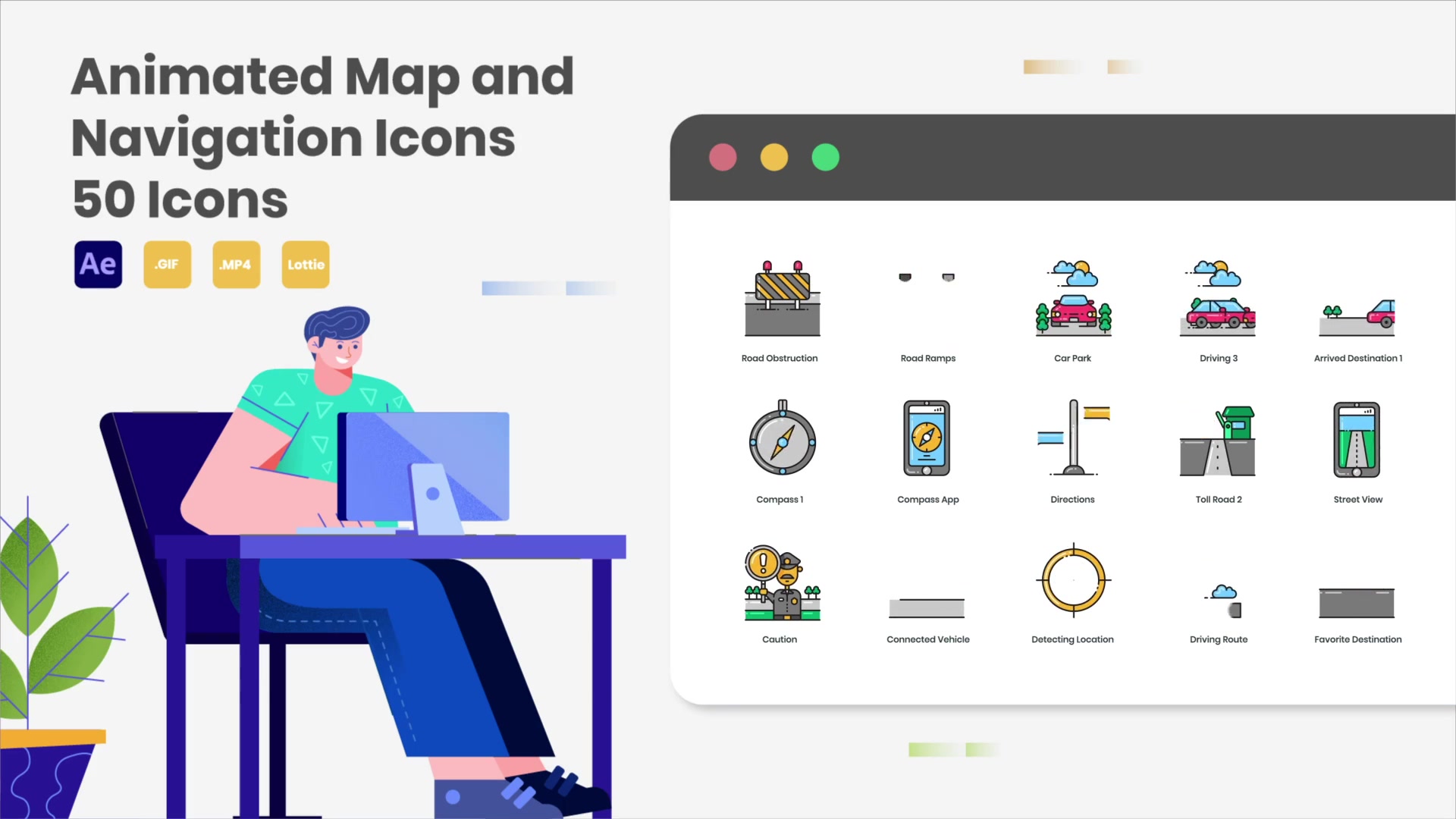Toggle the Lottie format button

[306, 264]
